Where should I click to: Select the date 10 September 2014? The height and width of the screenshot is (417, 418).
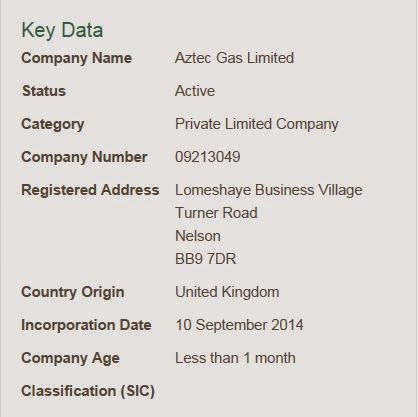click(239, 325)
